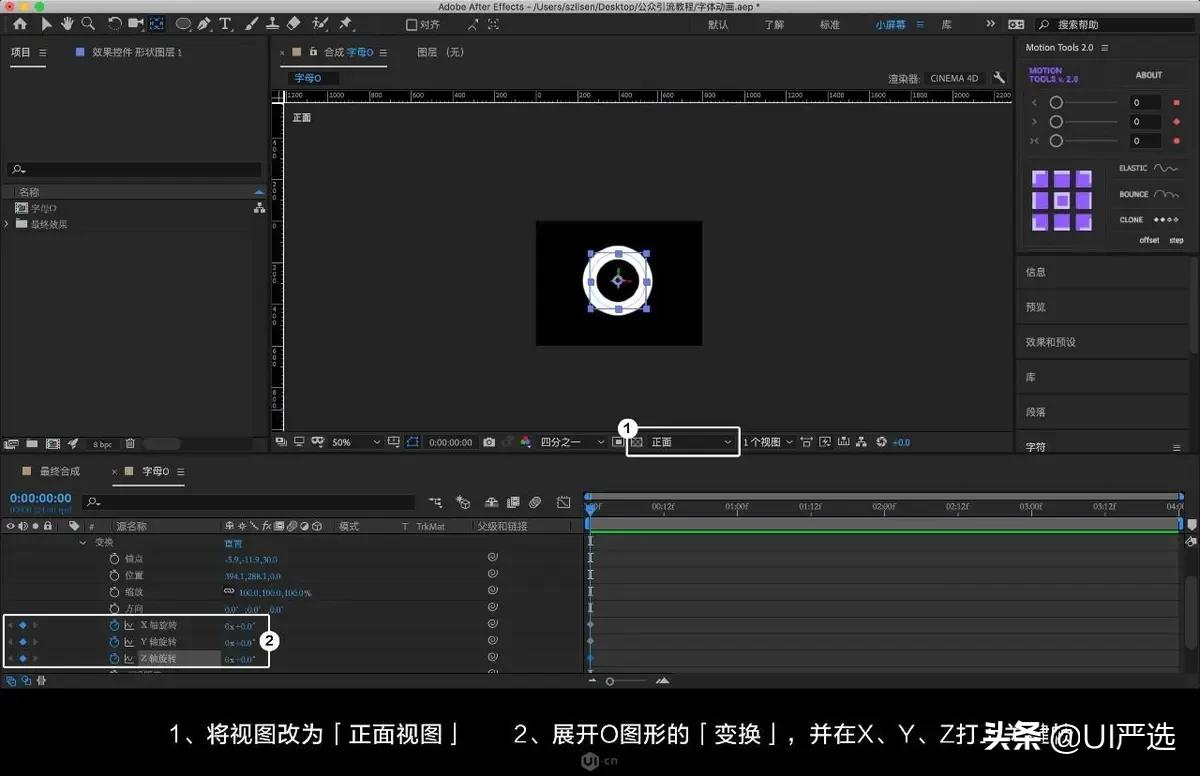Toggle the stopwatch on Z轴旋转 property

click(113, 658)
